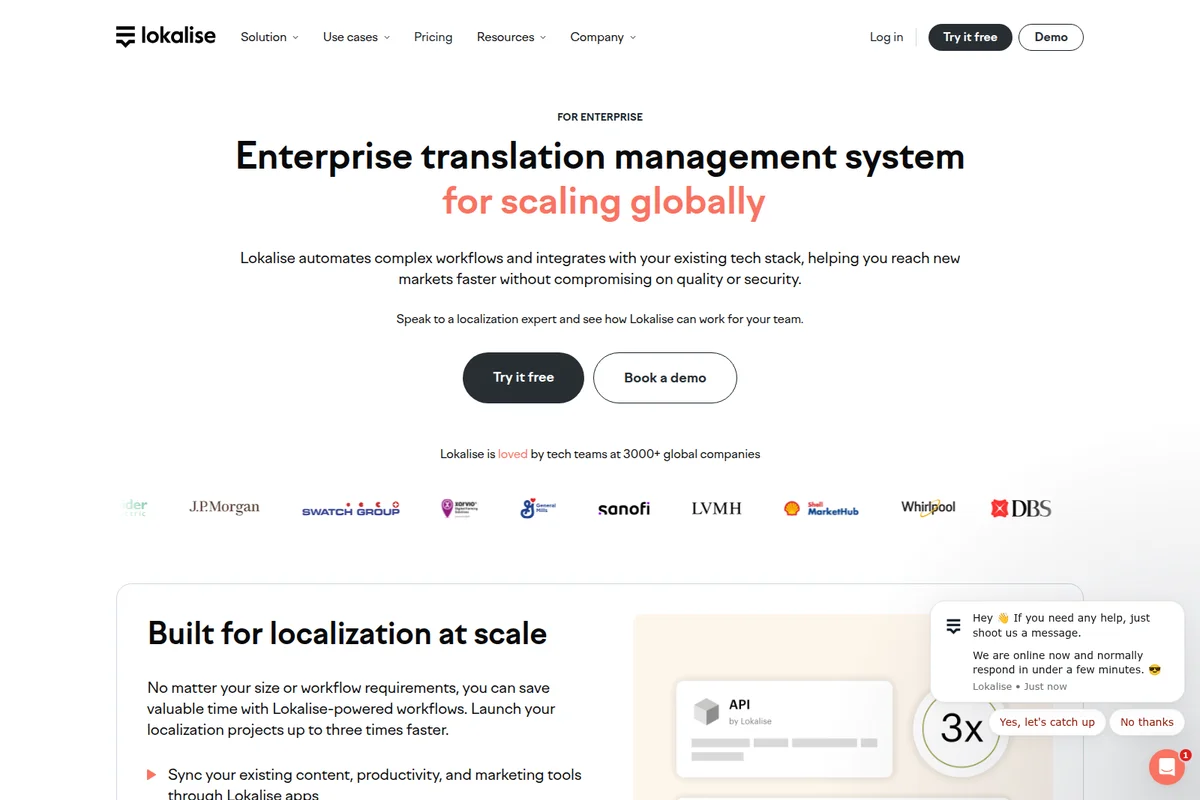Dismiss the chat prompt with No thanks
This screenshot has width=1200, height=800.
[1146, 722]
